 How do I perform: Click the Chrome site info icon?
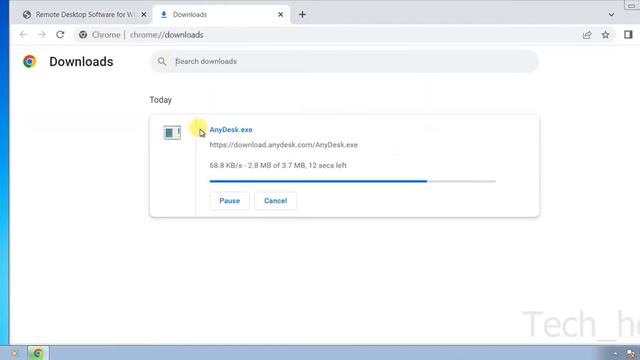tap(83, 35)
